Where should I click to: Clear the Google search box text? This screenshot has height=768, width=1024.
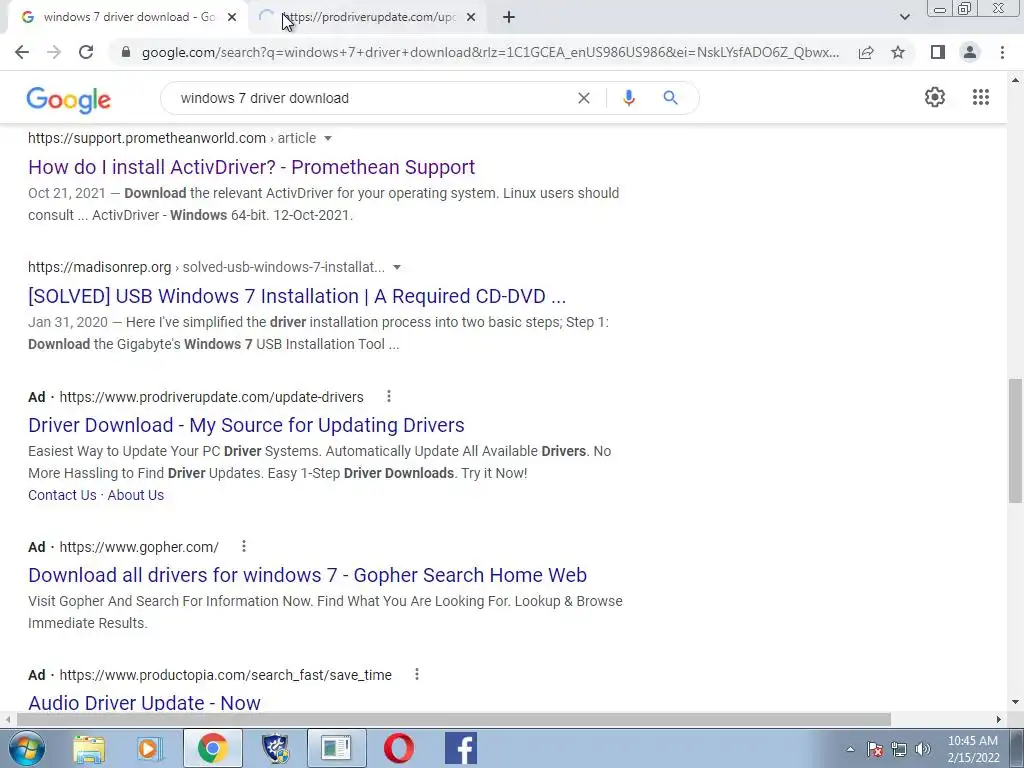pyautogui.click(x=584, y=98)
